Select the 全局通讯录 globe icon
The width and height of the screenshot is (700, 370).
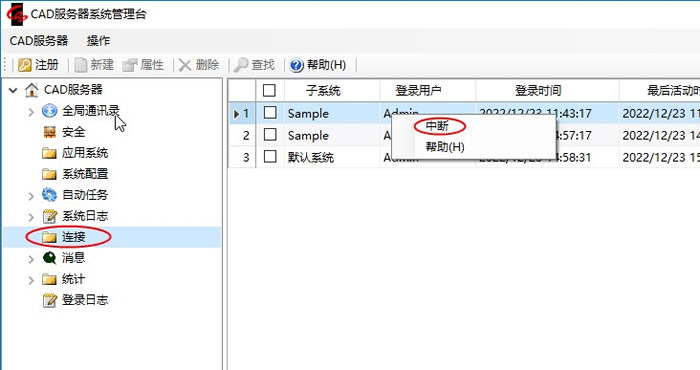point(50,111)
